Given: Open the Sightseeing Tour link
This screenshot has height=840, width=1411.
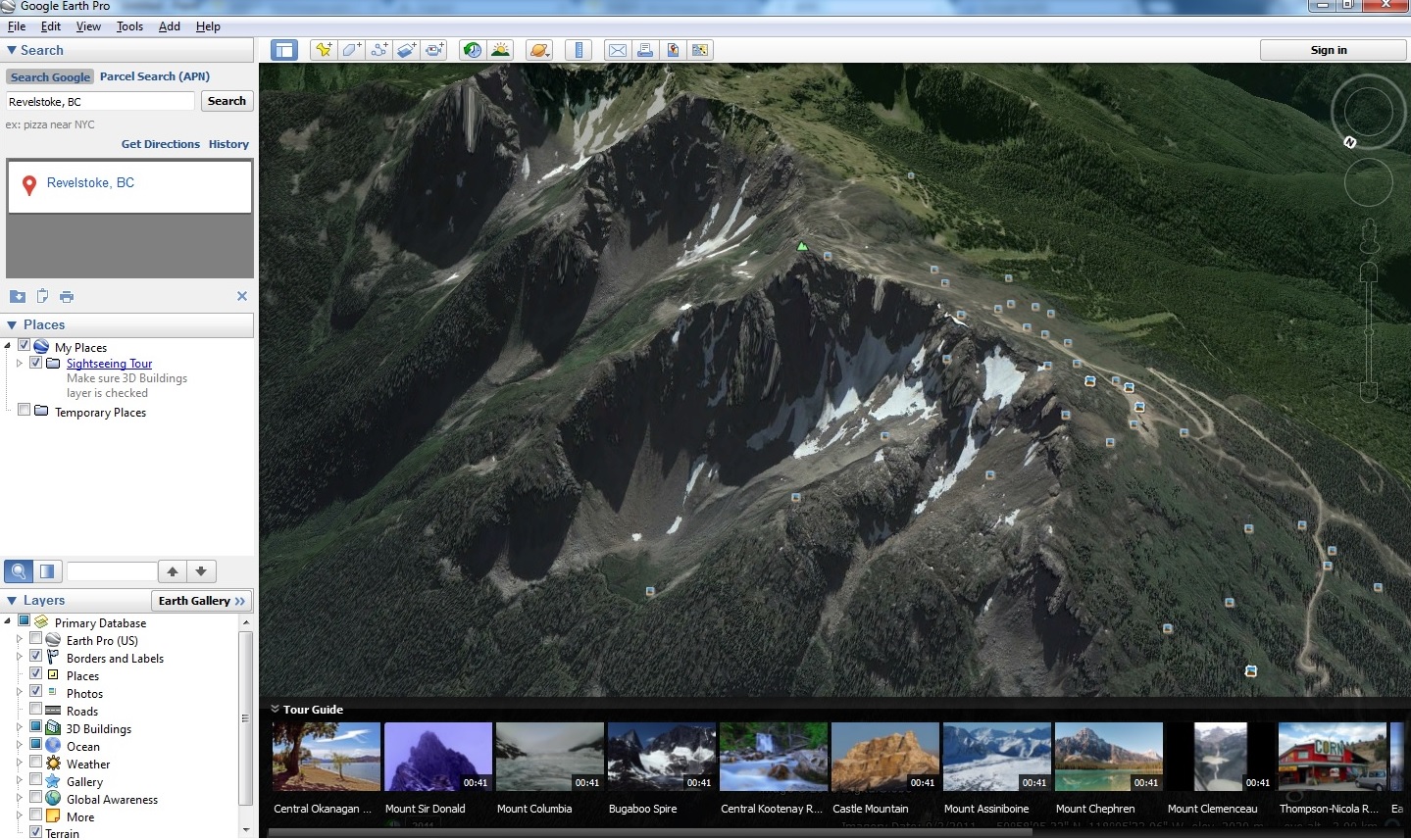Looking at the screenshot, I should point(109,364).
